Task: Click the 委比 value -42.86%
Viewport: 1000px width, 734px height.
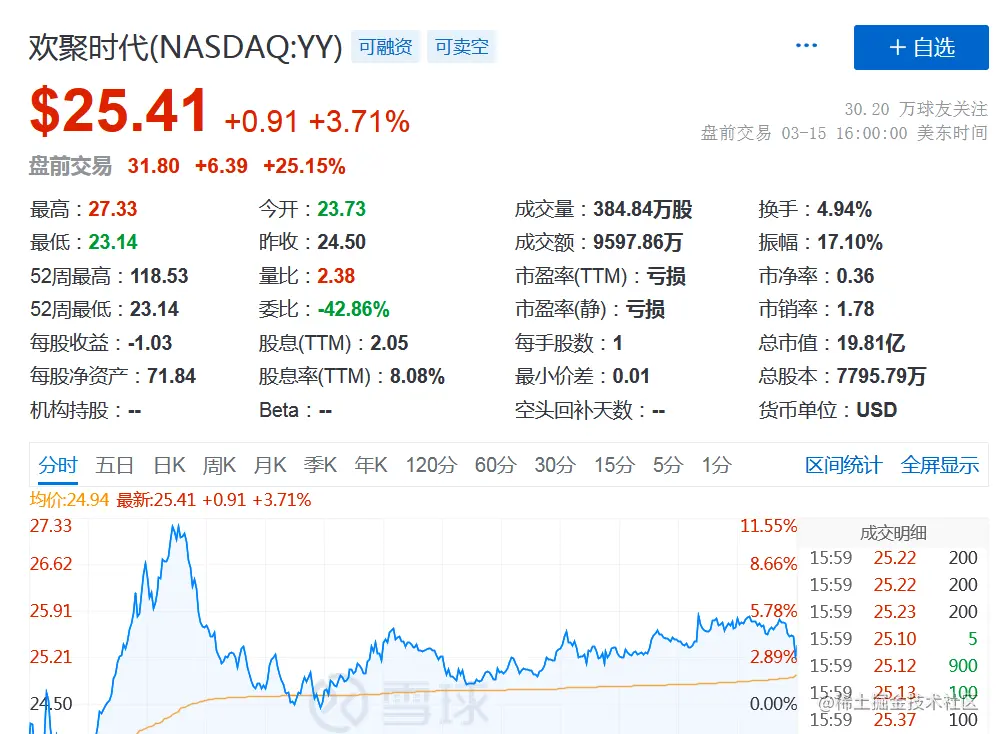Action: tap(353, 309)
